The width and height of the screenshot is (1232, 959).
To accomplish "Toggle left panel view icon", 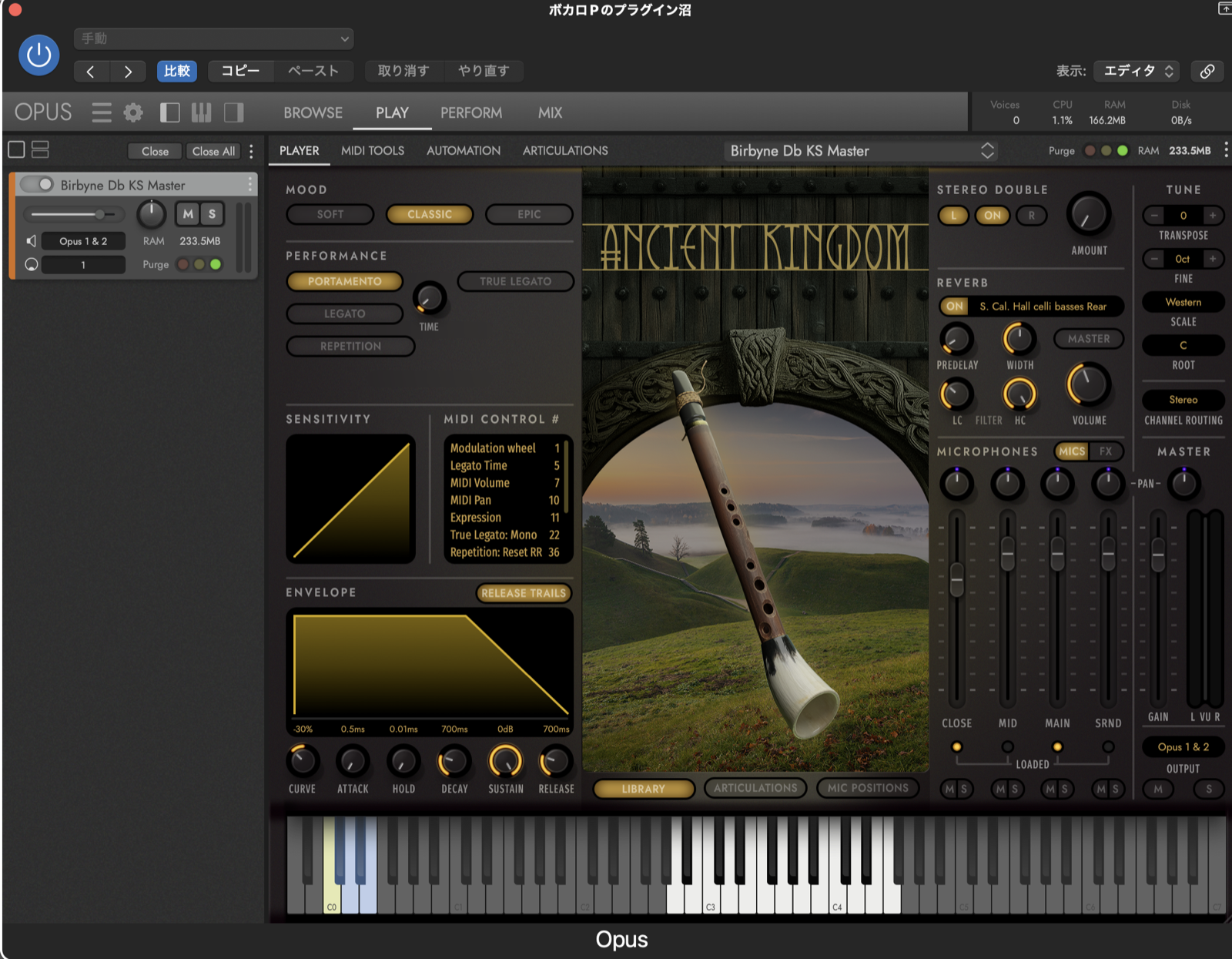I will (169, 112).
